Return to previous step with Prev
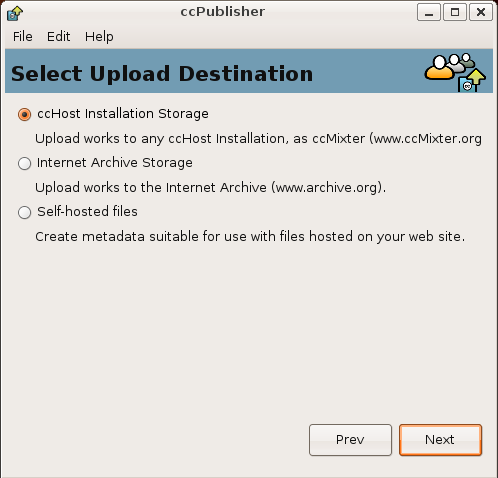This screenshot has height=478, width=498. click(350, 440)
